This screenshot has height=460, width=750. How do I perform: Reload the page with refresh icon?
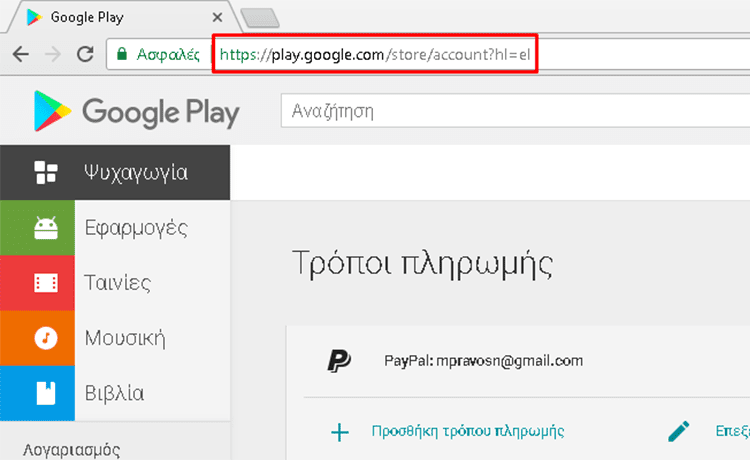pos(86,54)
